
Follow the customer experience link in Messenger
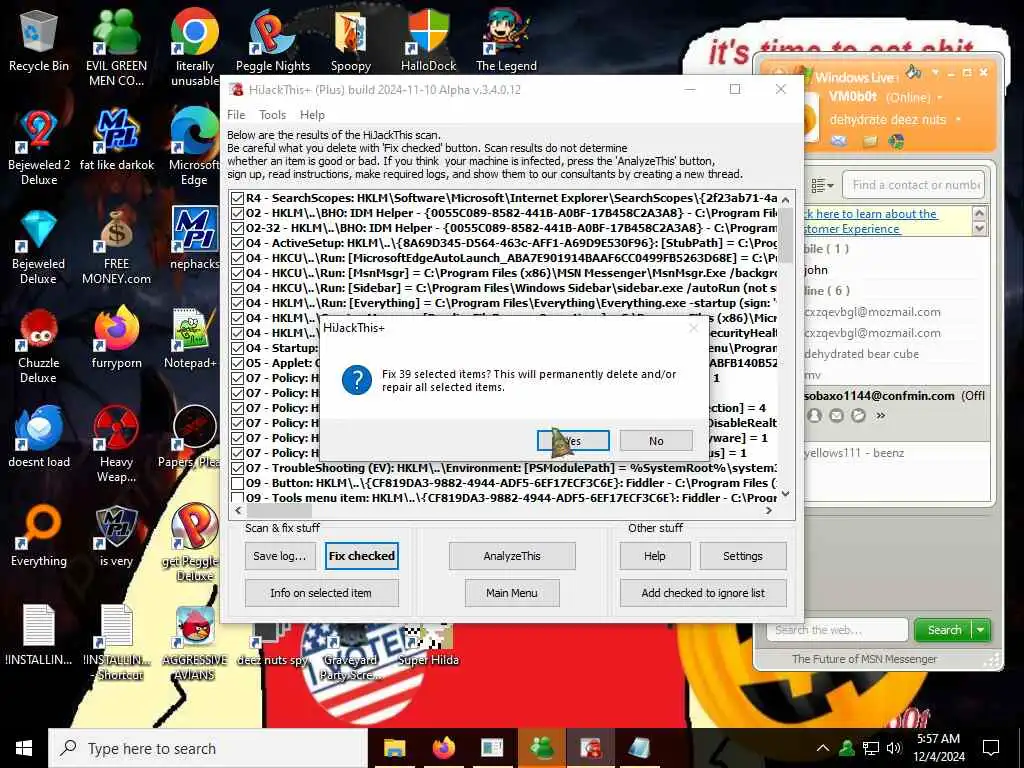870,221
